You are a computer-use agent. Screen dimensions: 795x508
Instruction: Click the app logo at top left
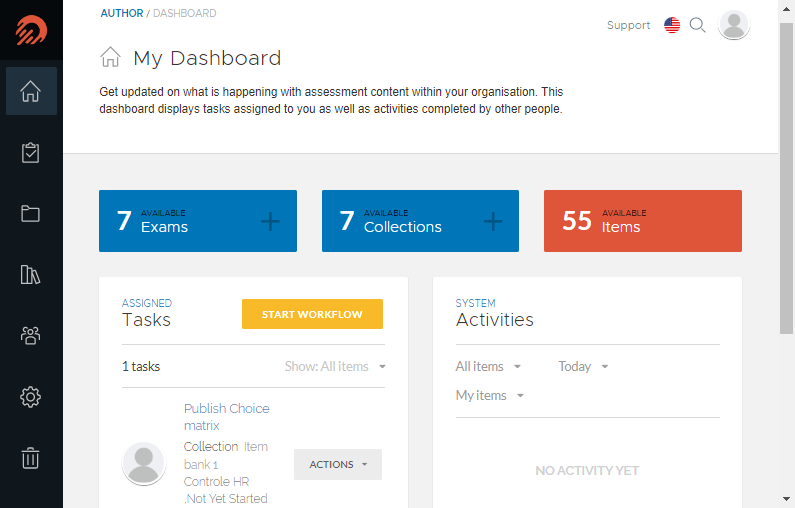pyautogui.click(x=31, y=30)
